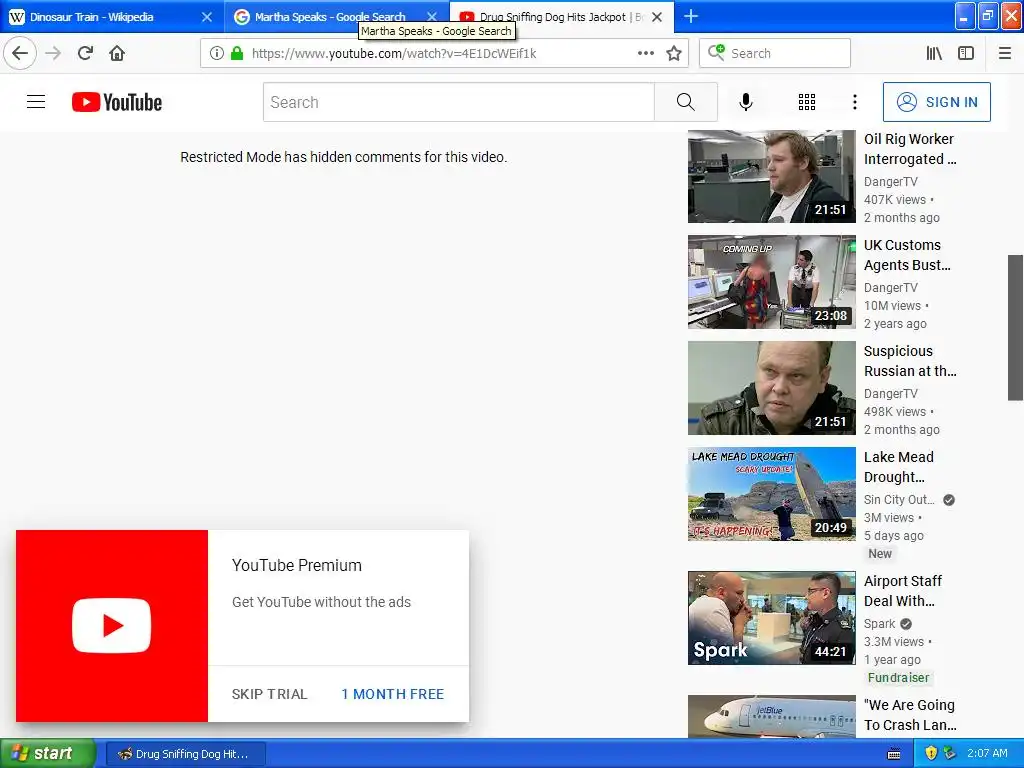Screen dimensions: 1024x768
Task: Open the on-screen keyboard tray icon
Action: (x=894, y=754)
